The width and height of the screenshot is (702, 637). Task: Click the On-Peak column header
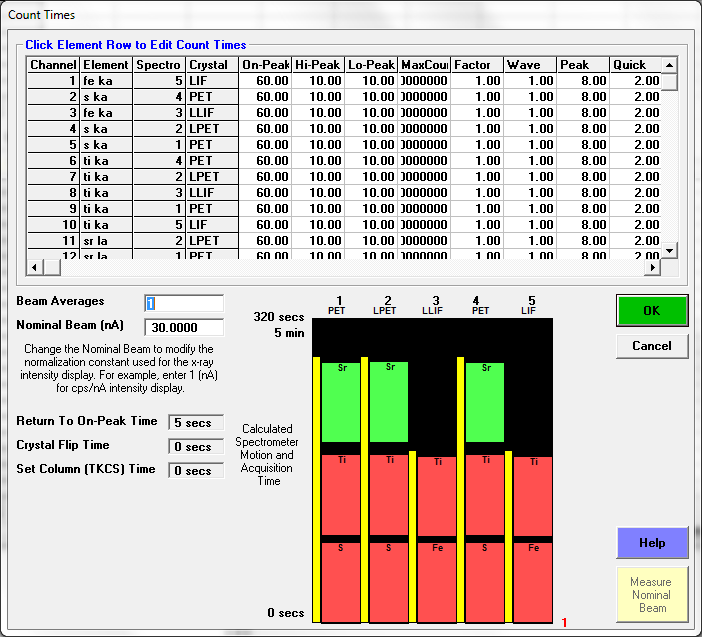pyautogui.click(x=265, y=64)
